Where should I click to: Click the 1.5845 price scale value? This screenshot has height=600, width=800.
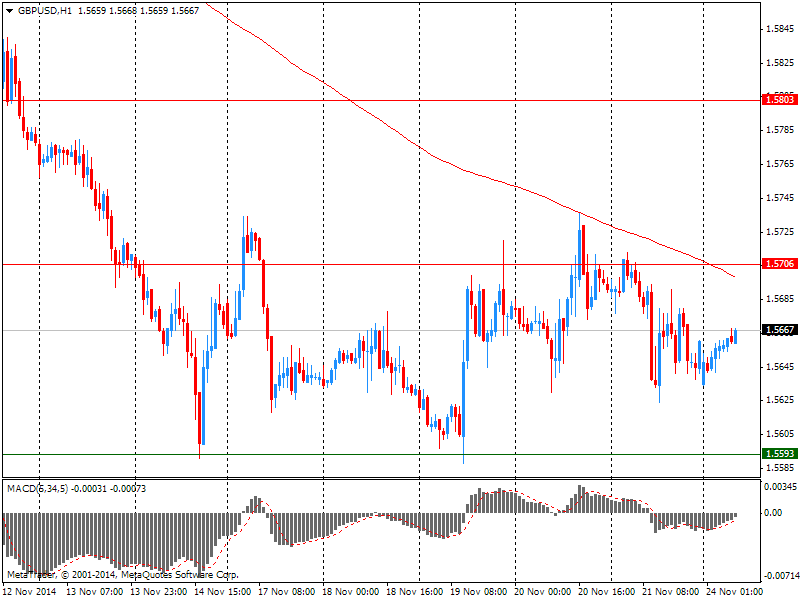[780, 29]
